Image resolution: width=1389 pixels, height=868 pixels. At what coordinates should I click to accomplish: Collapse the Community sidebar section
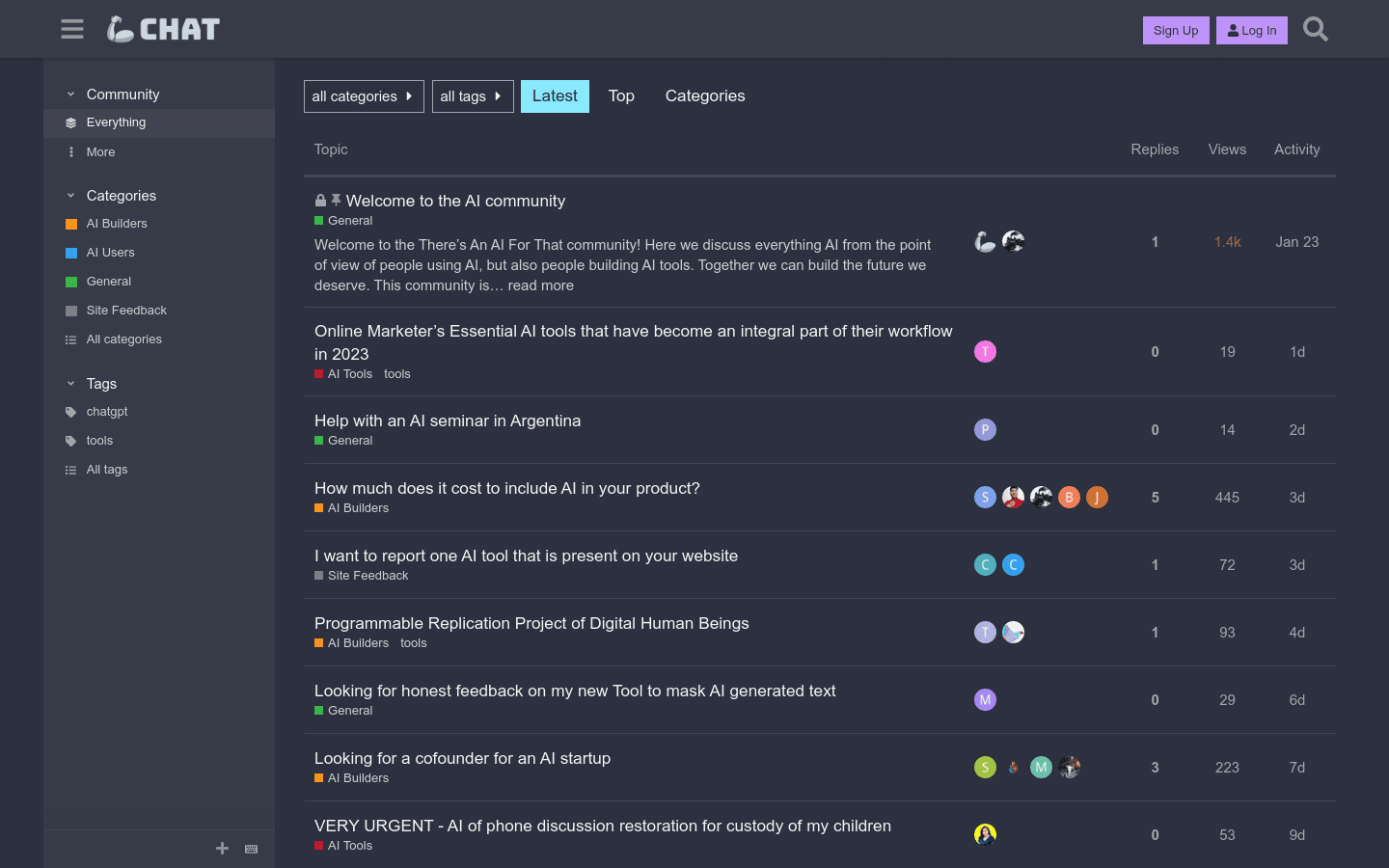[x=71, y=95]
